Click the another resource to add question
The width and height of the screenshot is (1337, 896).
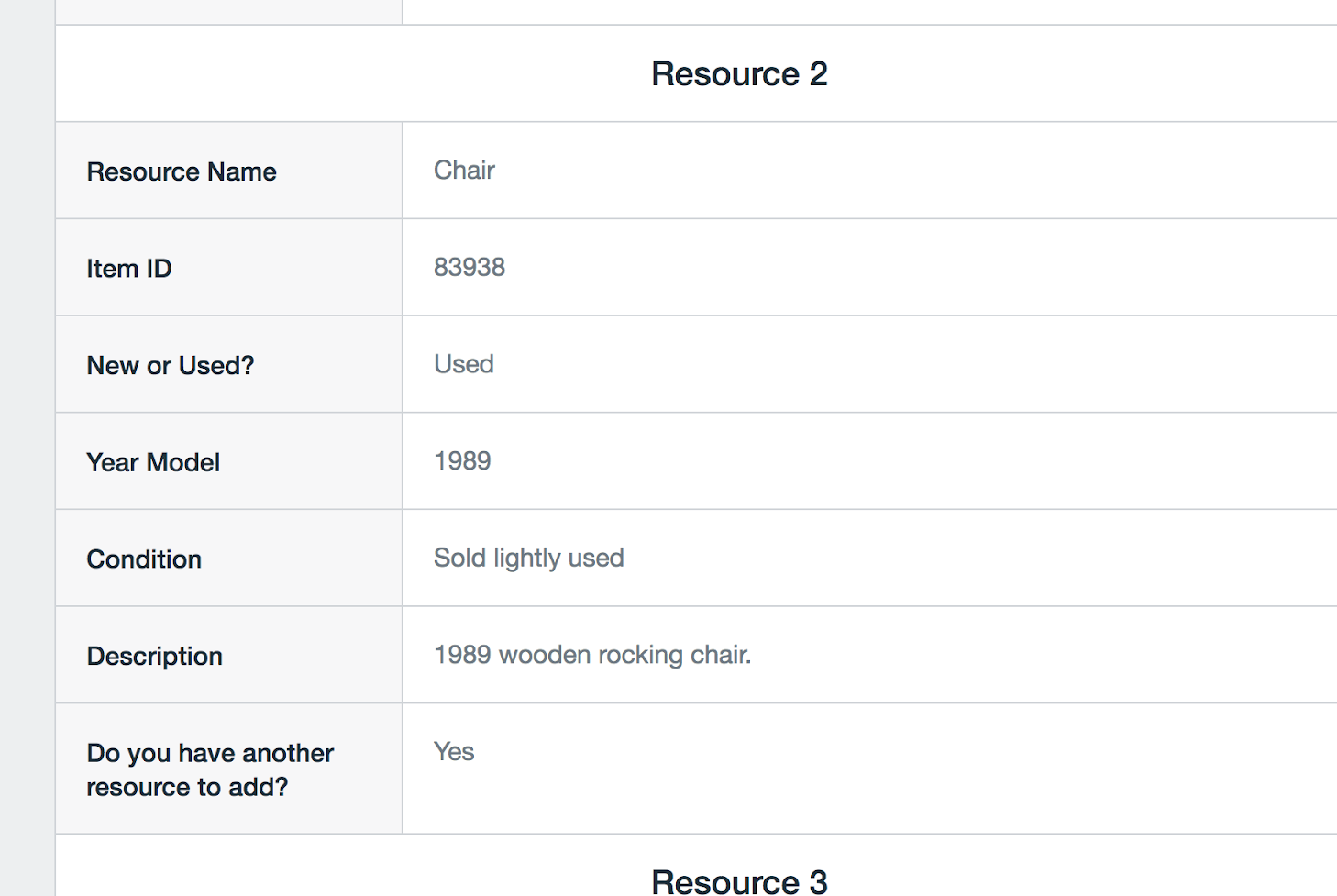tap(210, 769)
